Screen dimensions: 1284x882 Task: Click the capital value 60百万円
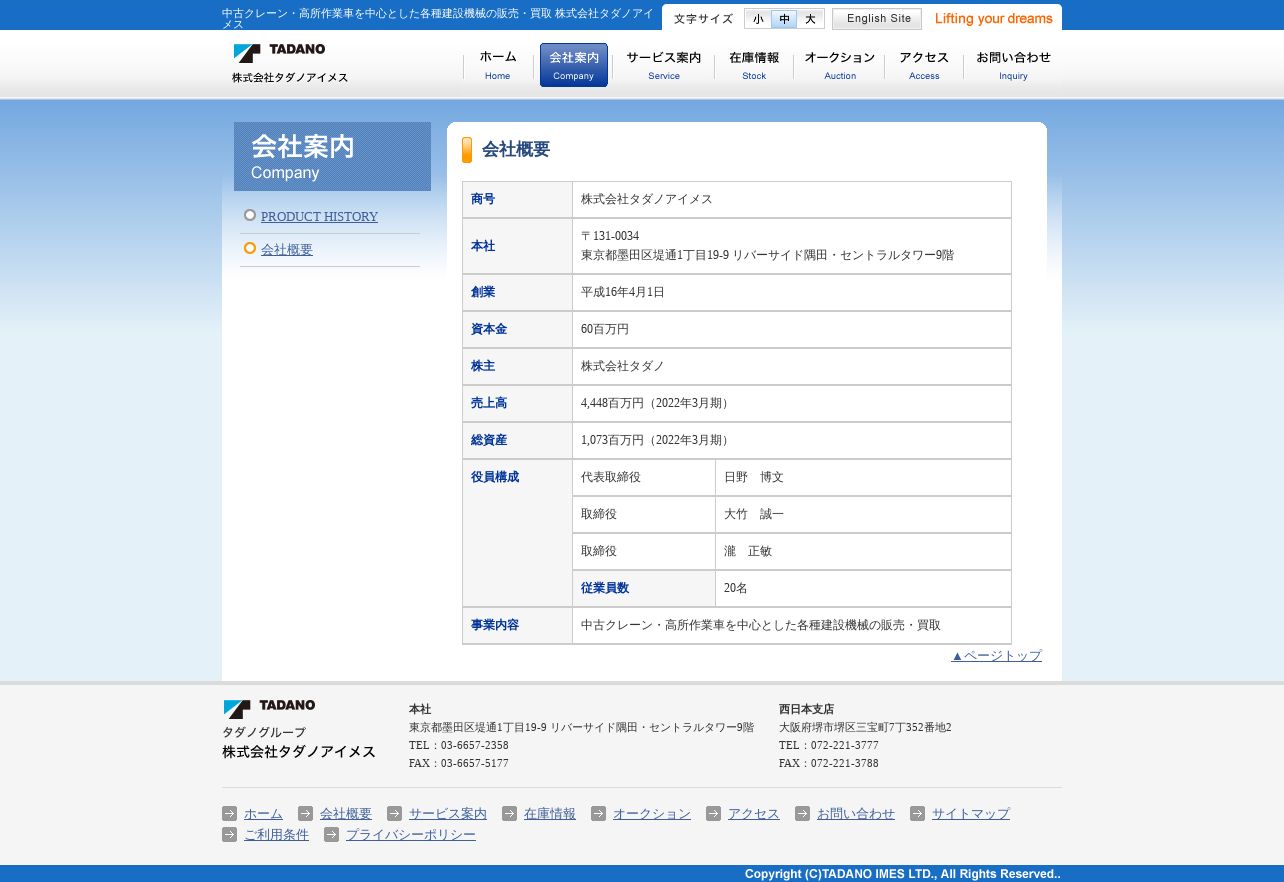[x=605, y=330]
